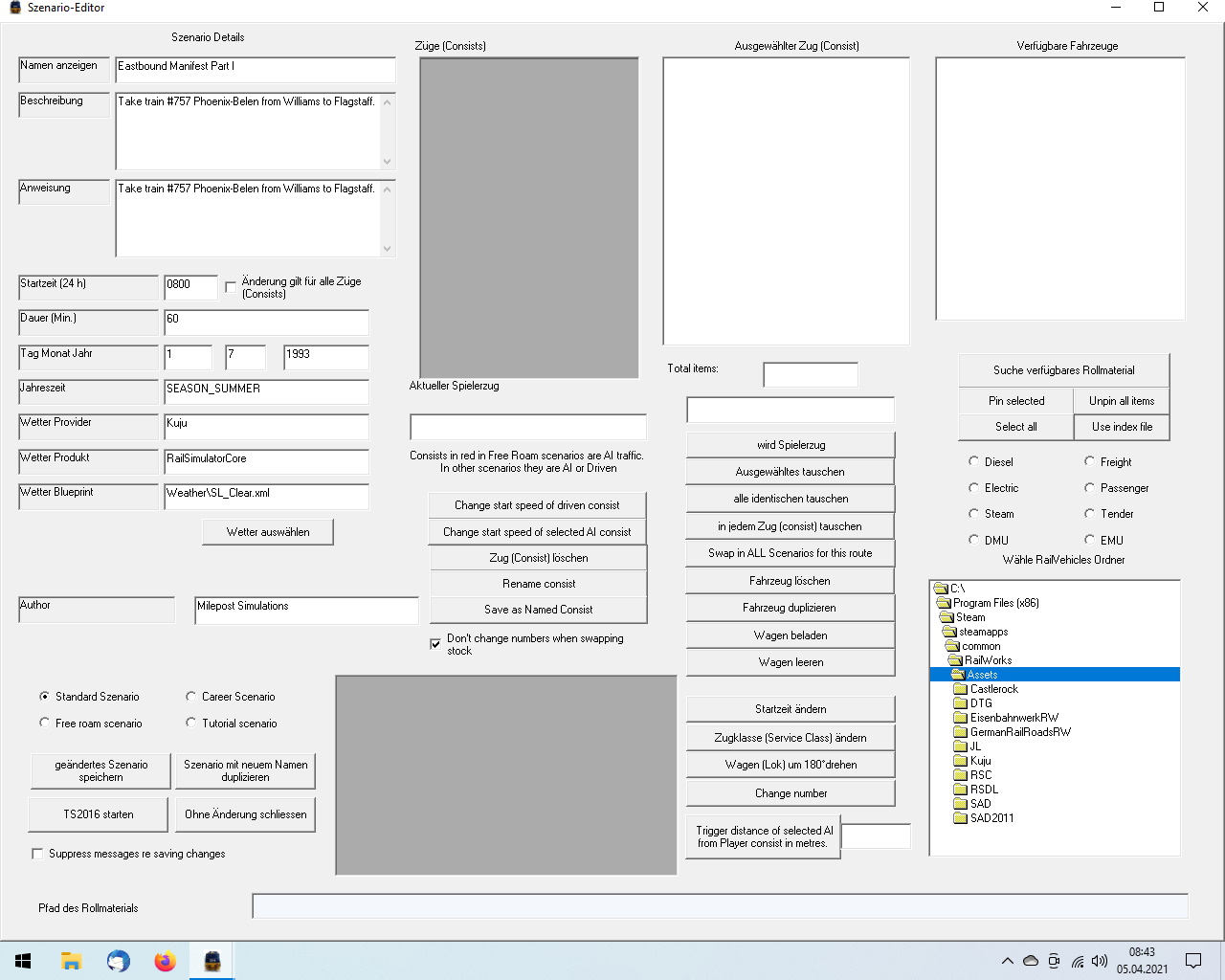Viewport: 1225px width, 980px height.
Task: Open the DTG folder icon
Action: click(x=961, y=703)
